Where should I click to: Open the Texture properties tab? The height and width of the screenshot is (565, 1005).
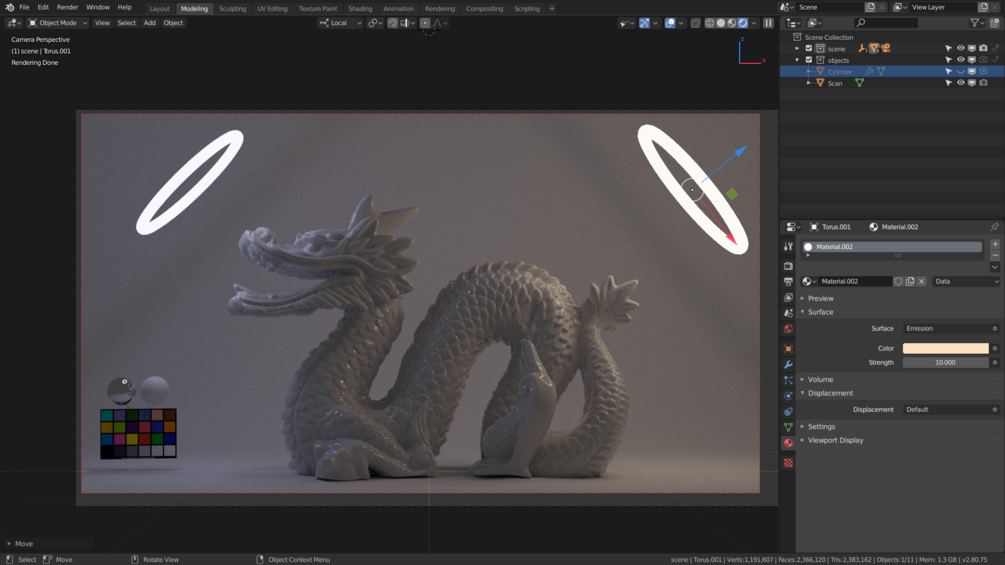788,463
